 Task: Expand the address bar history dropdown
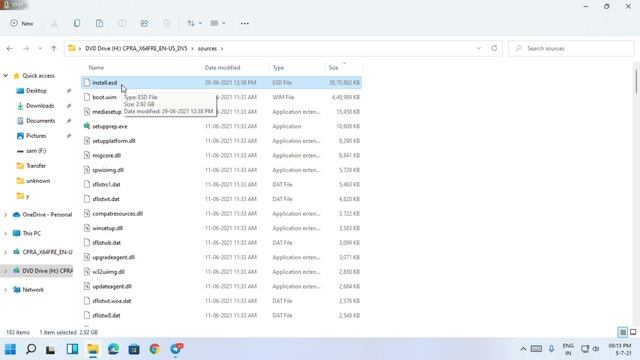[478, 48]
